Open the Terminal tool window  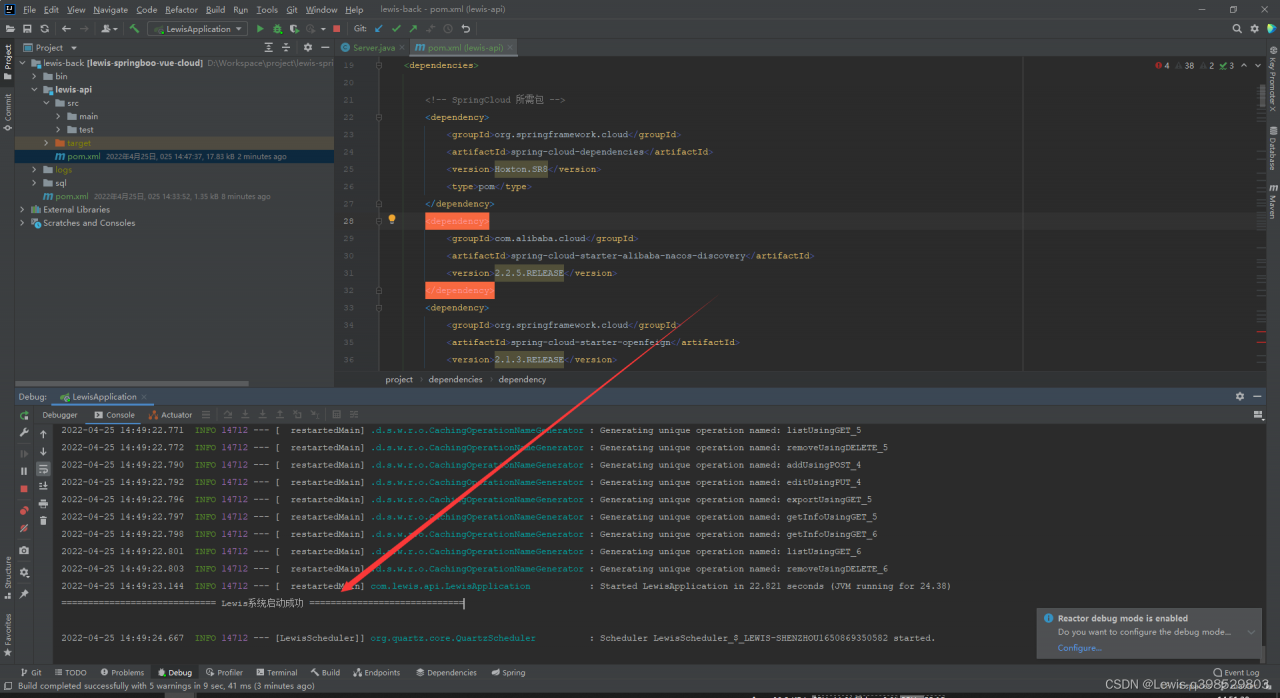click(275, 673)
